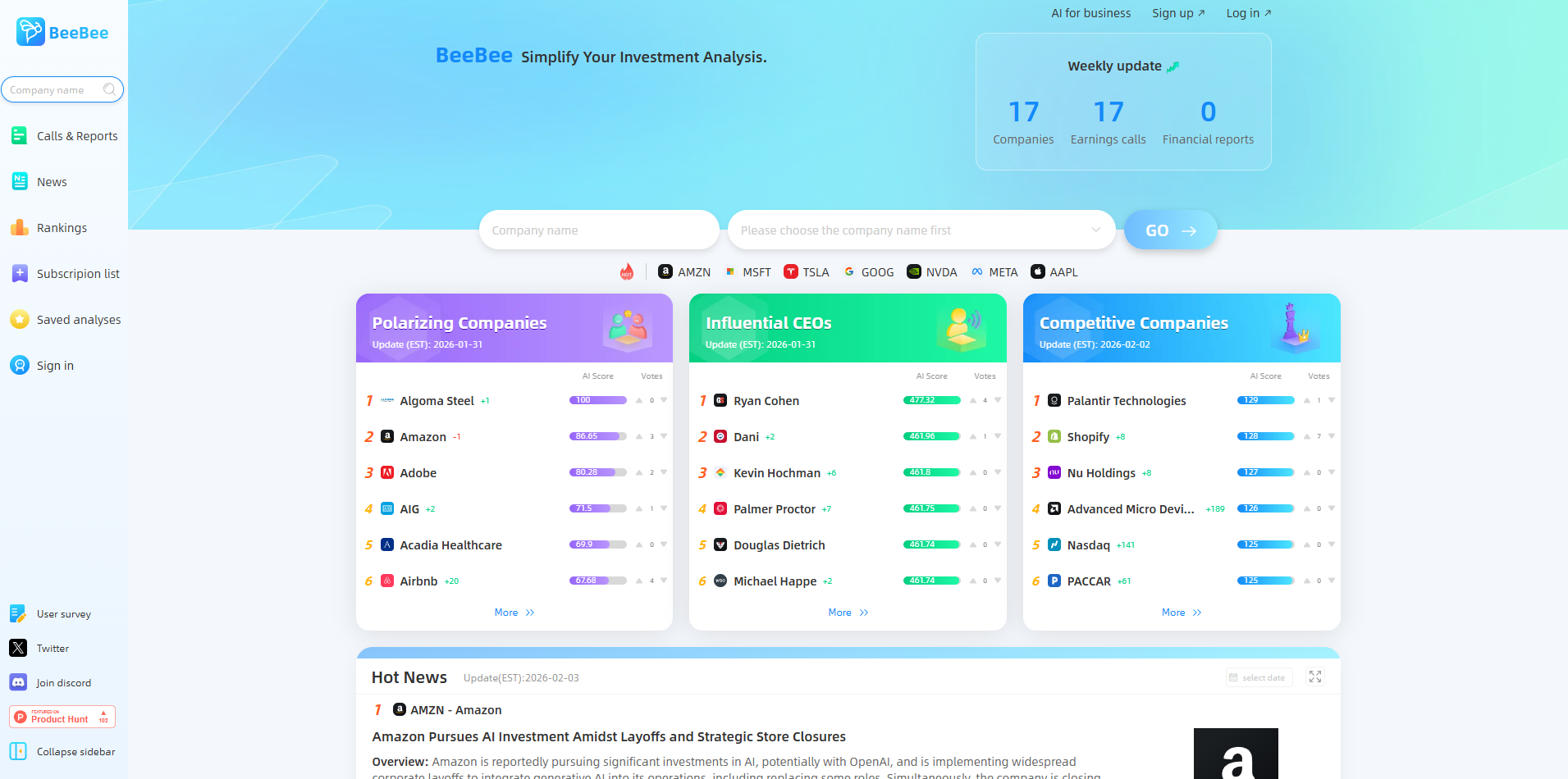Open Saved analyses
This screenshot has width=1568, height=779.
(66, 320)
